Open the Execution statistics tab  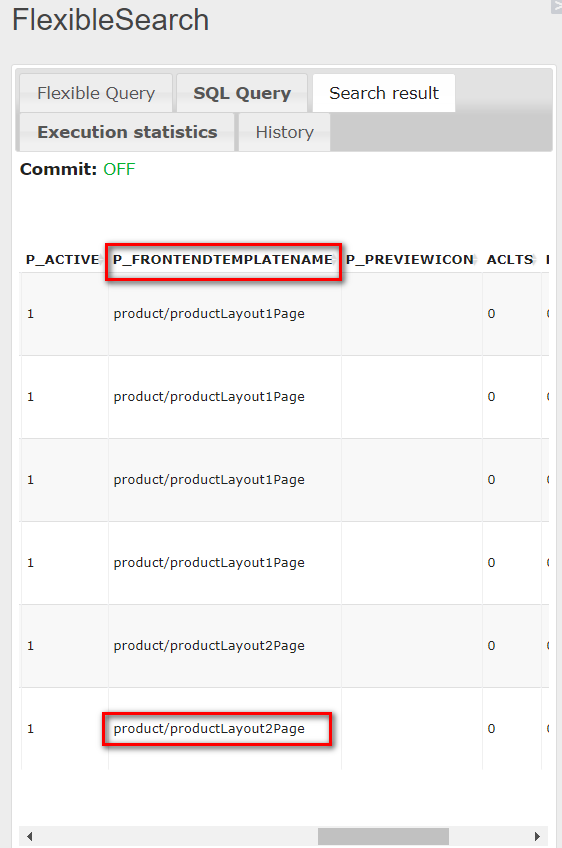[x=127, y=132]
